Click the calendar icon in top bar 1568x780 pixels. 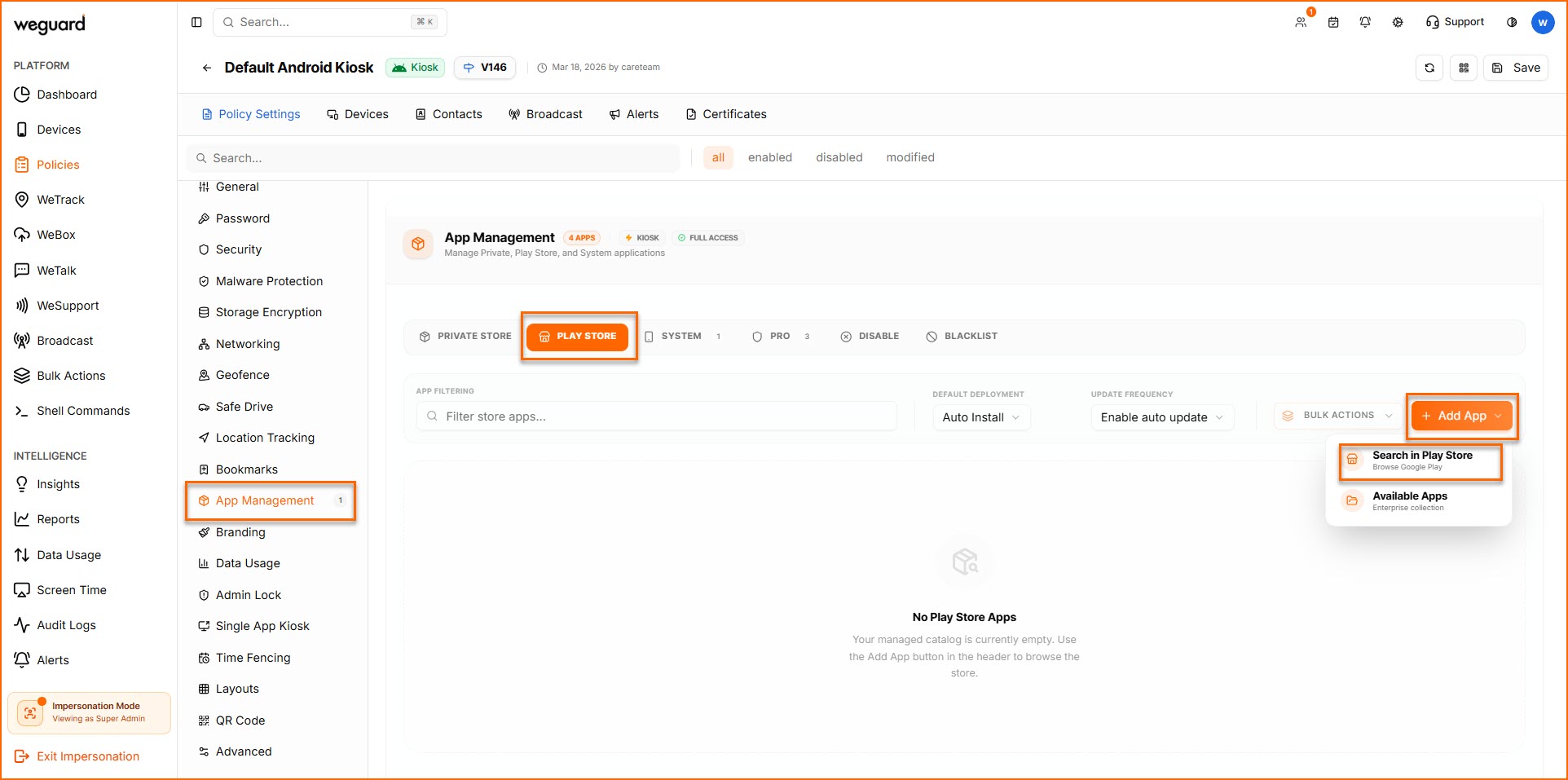(1333, 22)
